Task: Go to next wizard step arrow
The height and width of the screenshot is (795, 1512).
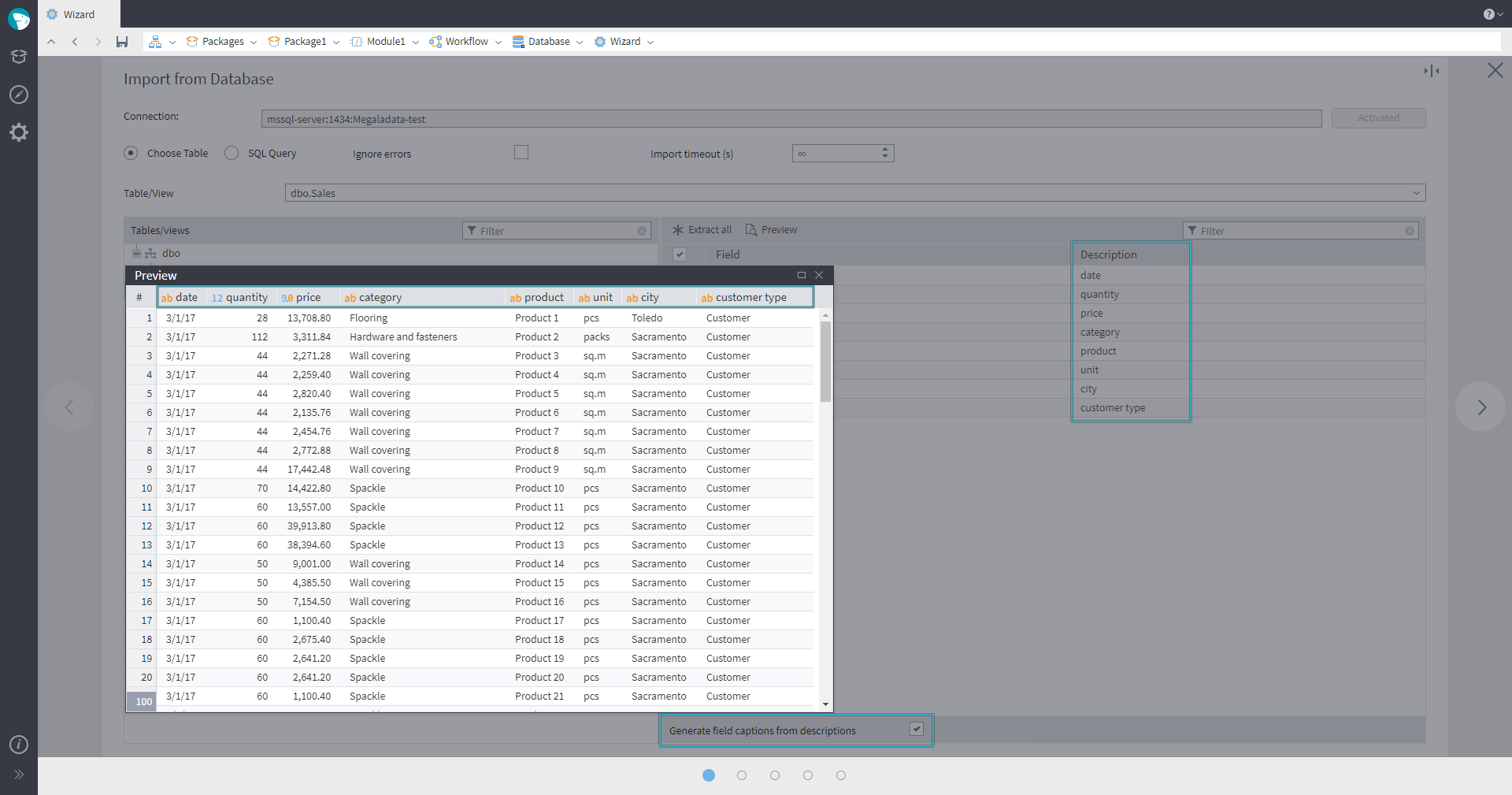Action: 1480,407
